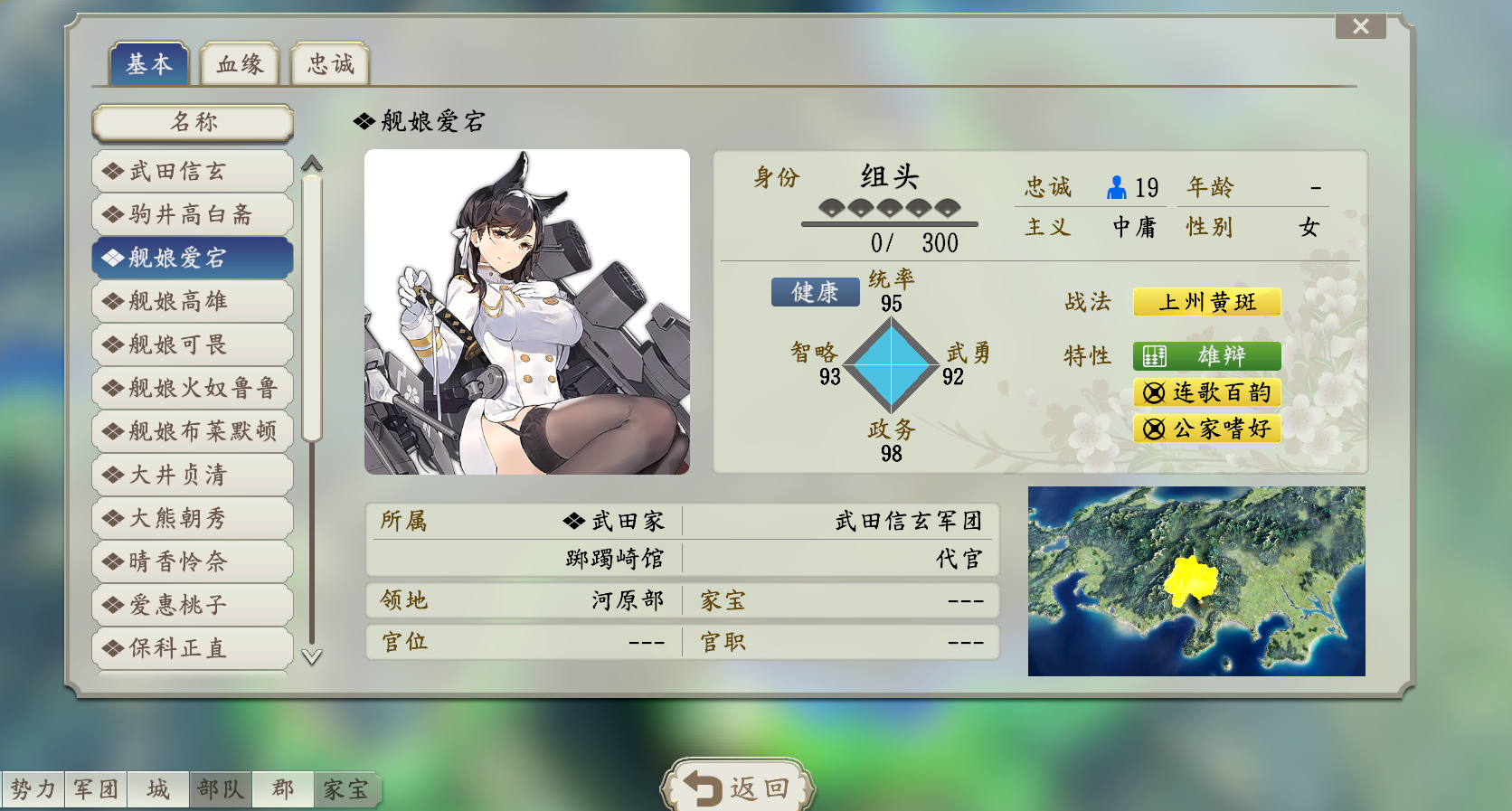The image size is (1512, 811).
Task: Click the rank fan icons row
Action: pyautogui.click(x=890, y=208)
